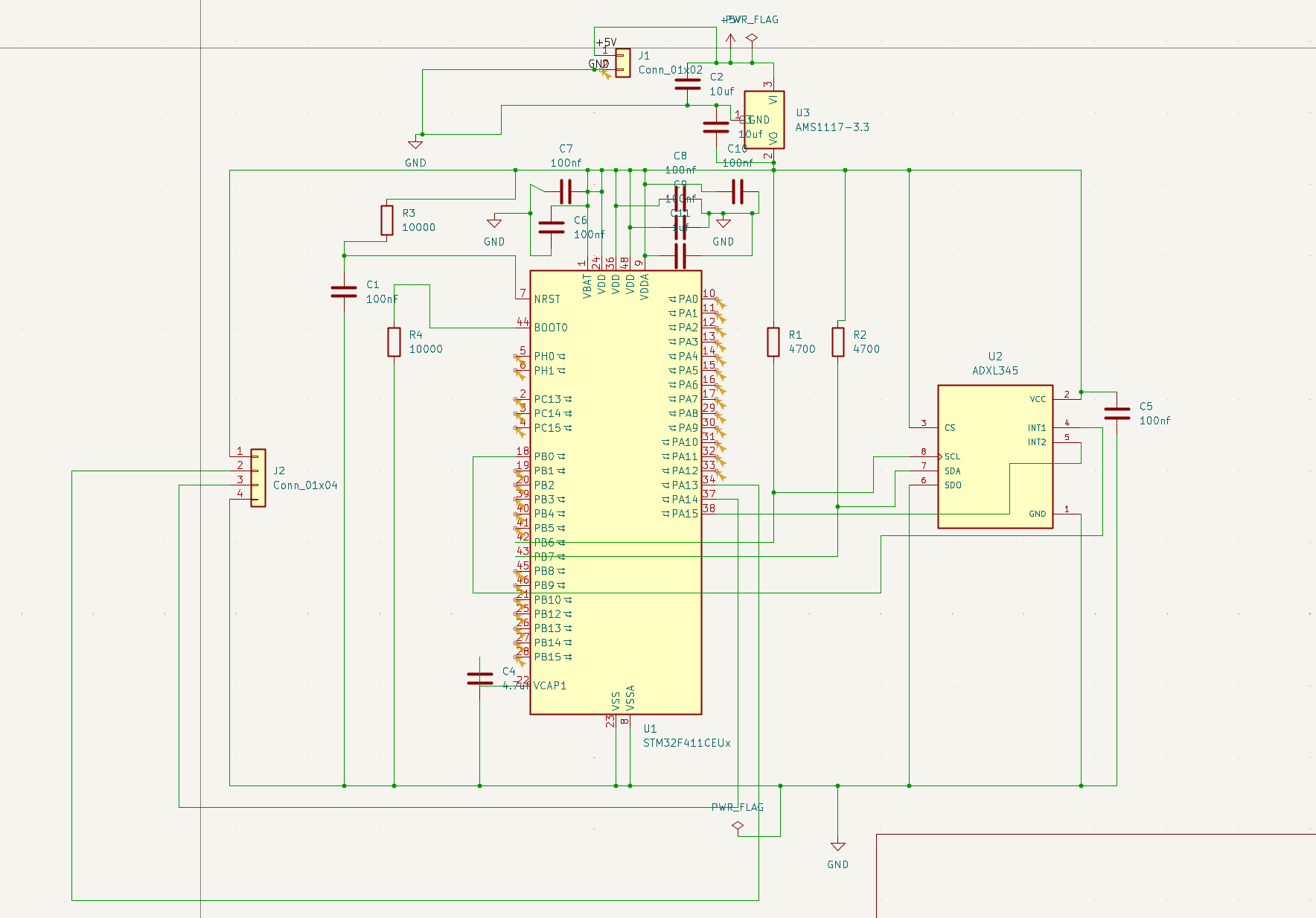Select resistor R4 10000 symbol
This screenshot has width=1316, height=918.
(394, 342)
